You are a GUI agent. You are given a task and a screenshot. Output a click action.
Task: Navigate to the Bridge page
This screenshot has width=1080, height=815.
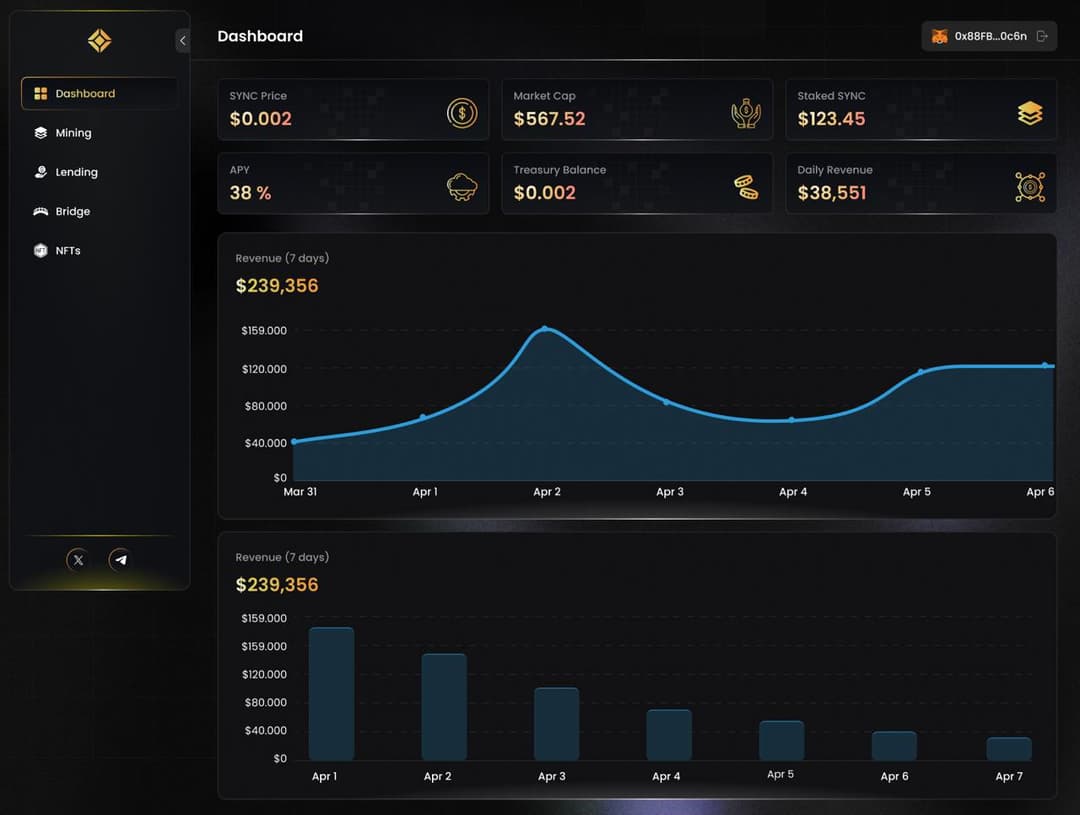coord(72,211)
